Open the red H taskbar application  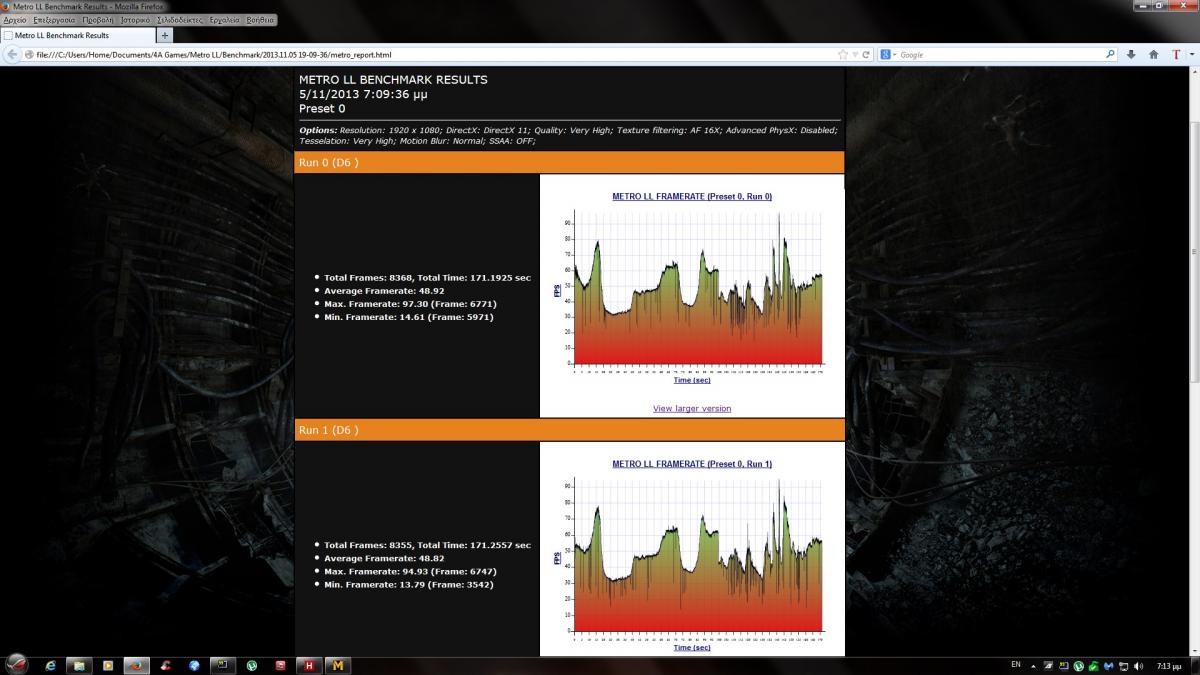pyautogui.click(x=310, y=664)
